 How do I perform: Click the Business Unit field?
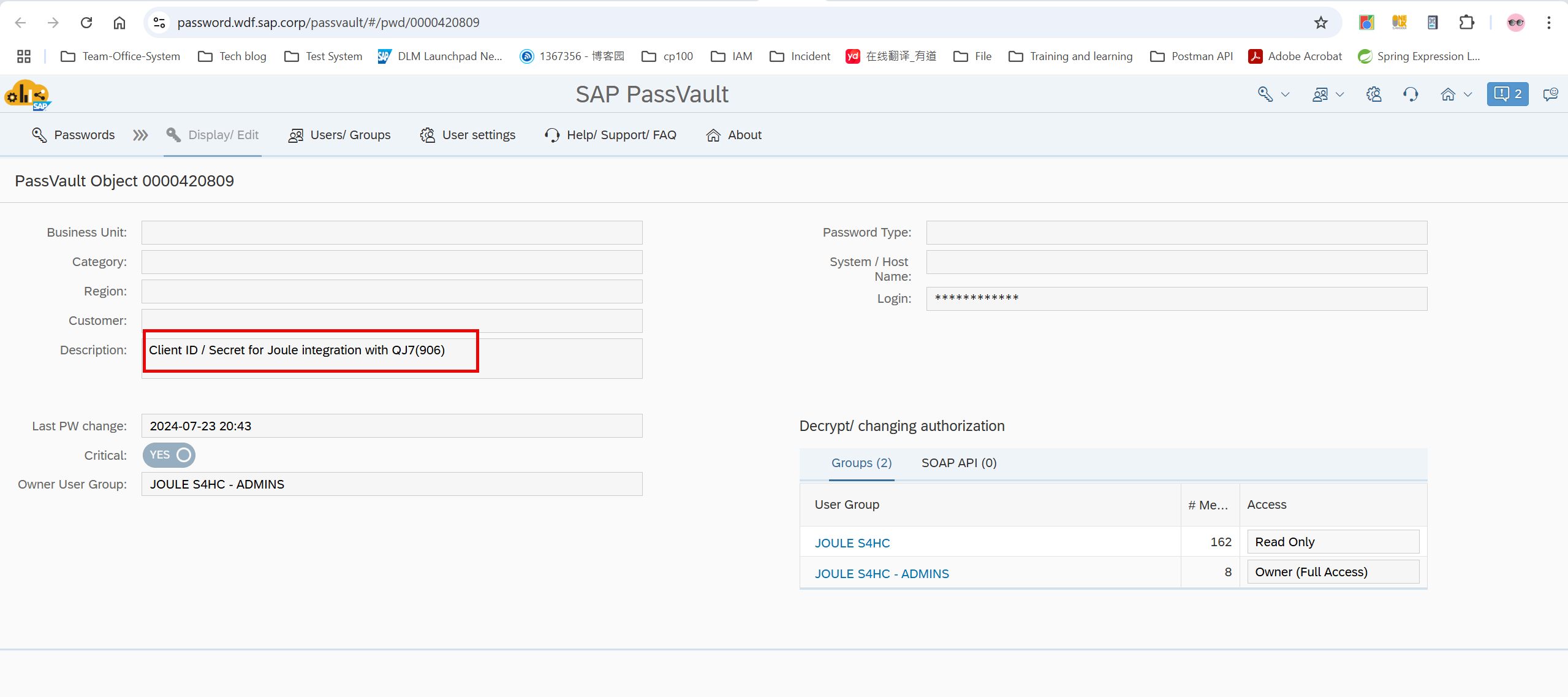(392, 233)
